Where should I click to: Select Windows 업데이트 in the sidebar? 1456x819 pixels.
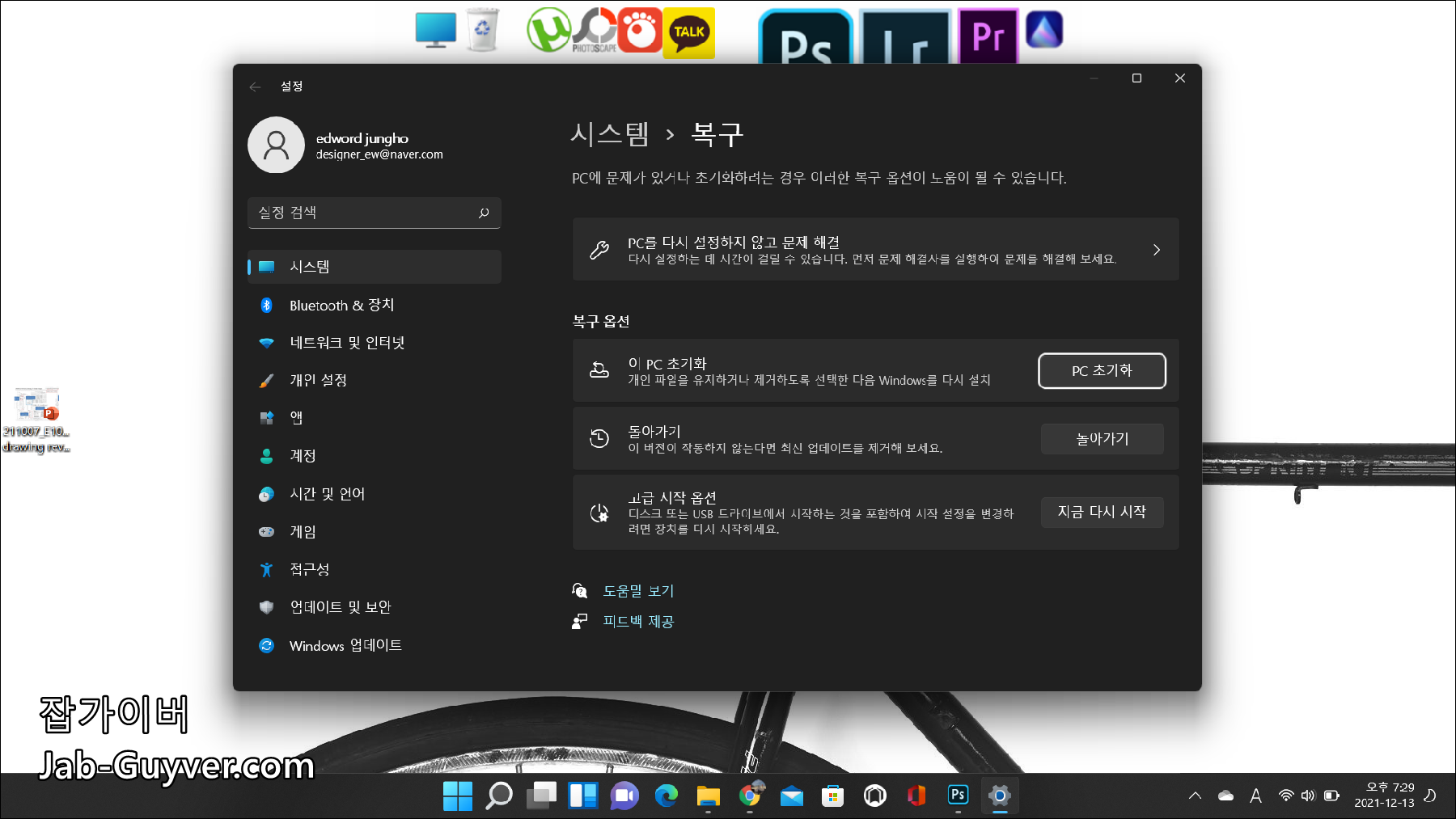coord(374,645)
